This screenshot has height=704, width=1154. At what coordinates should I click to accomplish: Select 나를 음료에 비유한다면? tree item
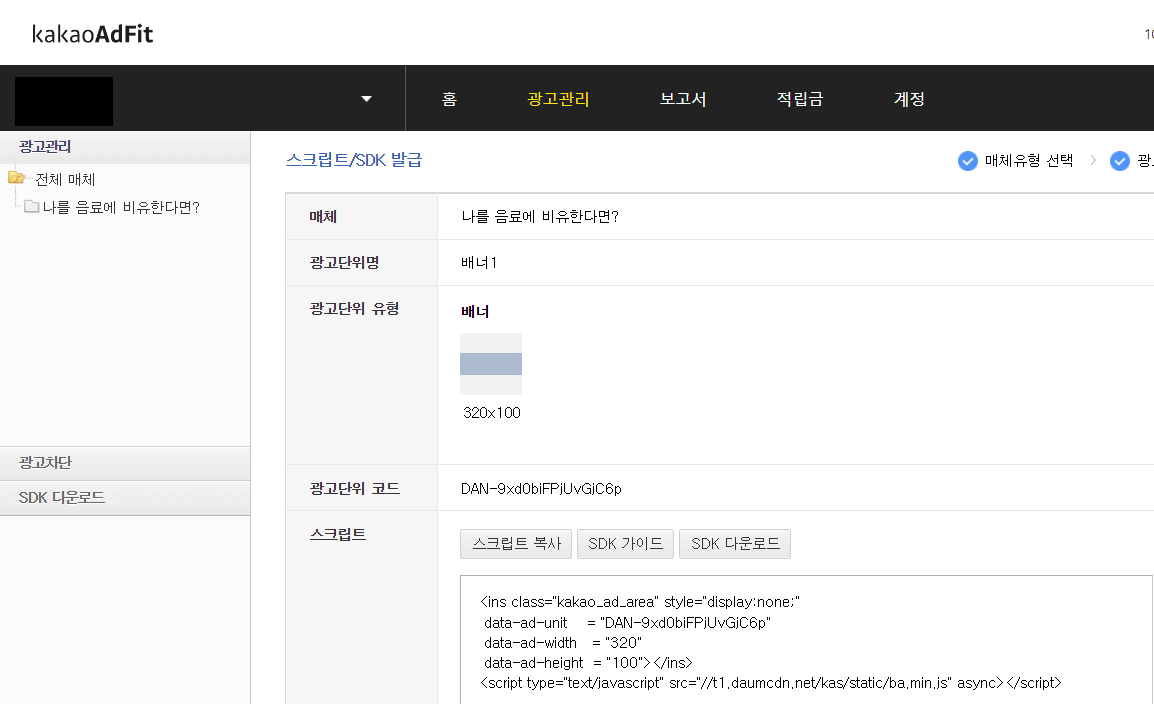click(x=121, y=207)
